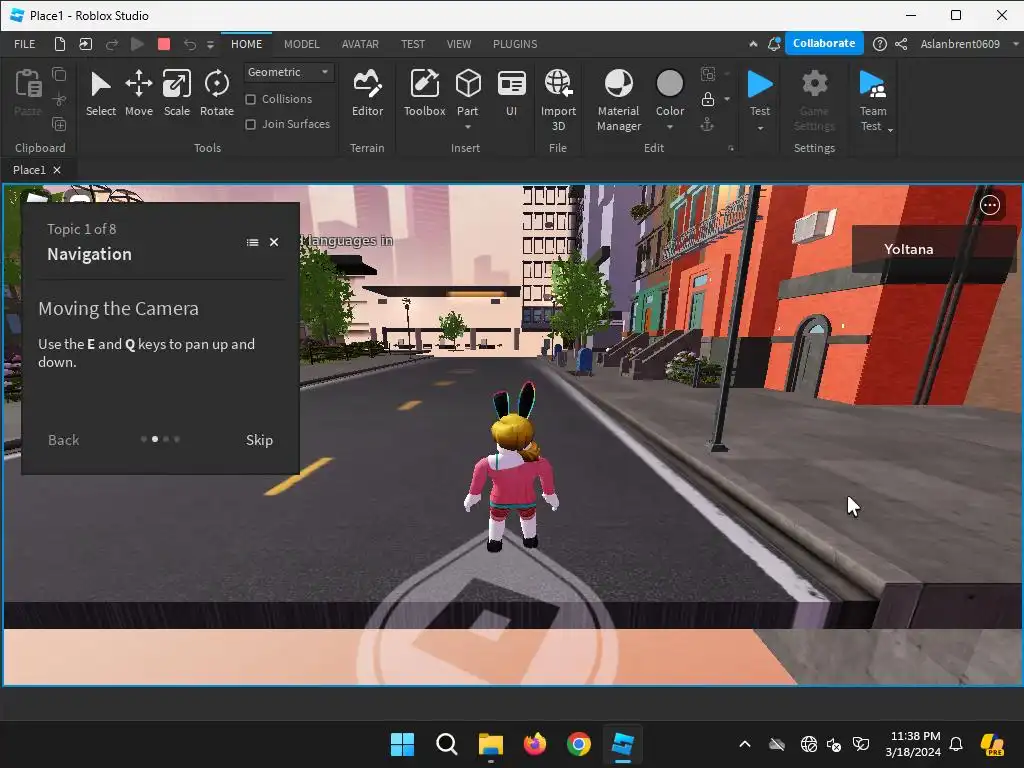Choose the Scale tool

click(176, 93)
